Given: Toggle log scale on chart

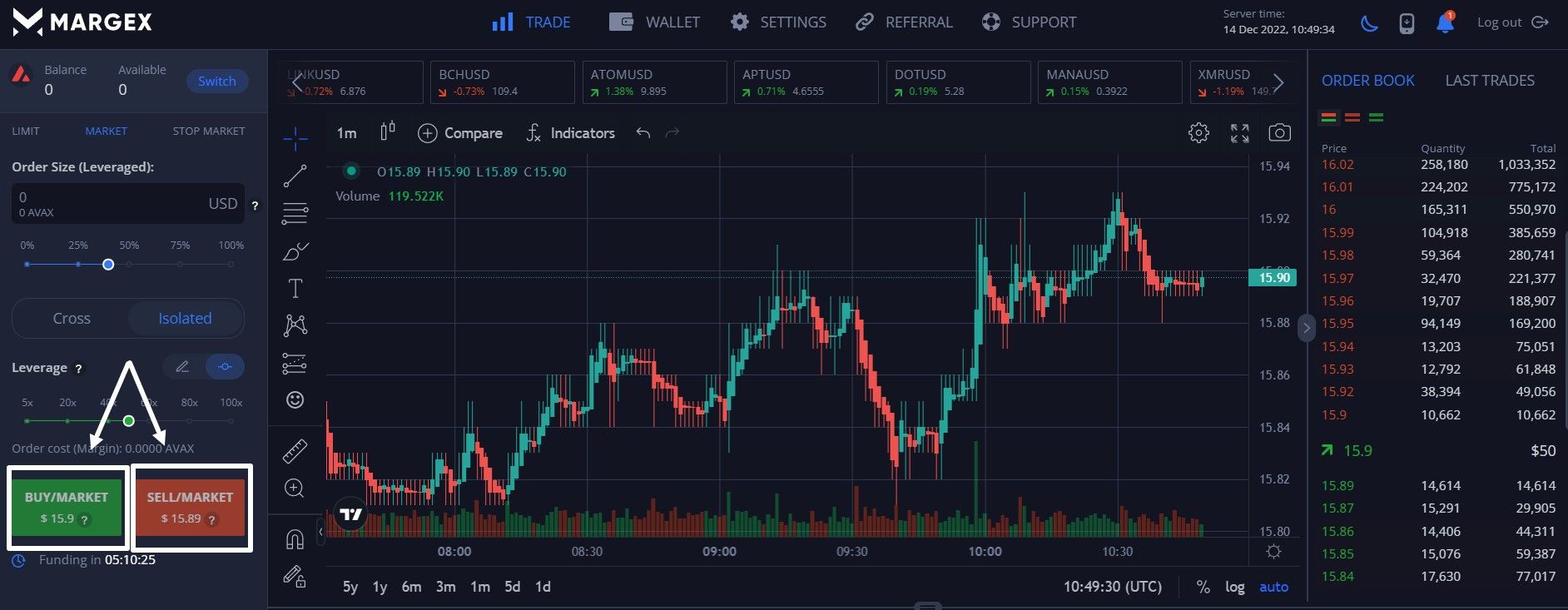Looking at the screenshot, I should click(1234, 587).
